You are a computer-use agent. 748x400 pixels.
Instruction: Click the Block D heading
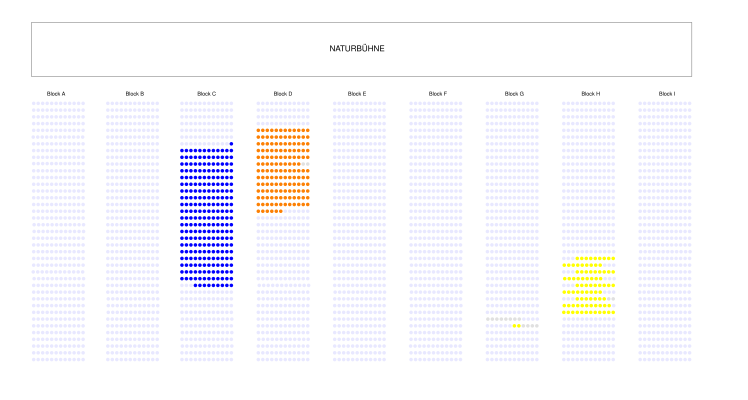[283, 94]
